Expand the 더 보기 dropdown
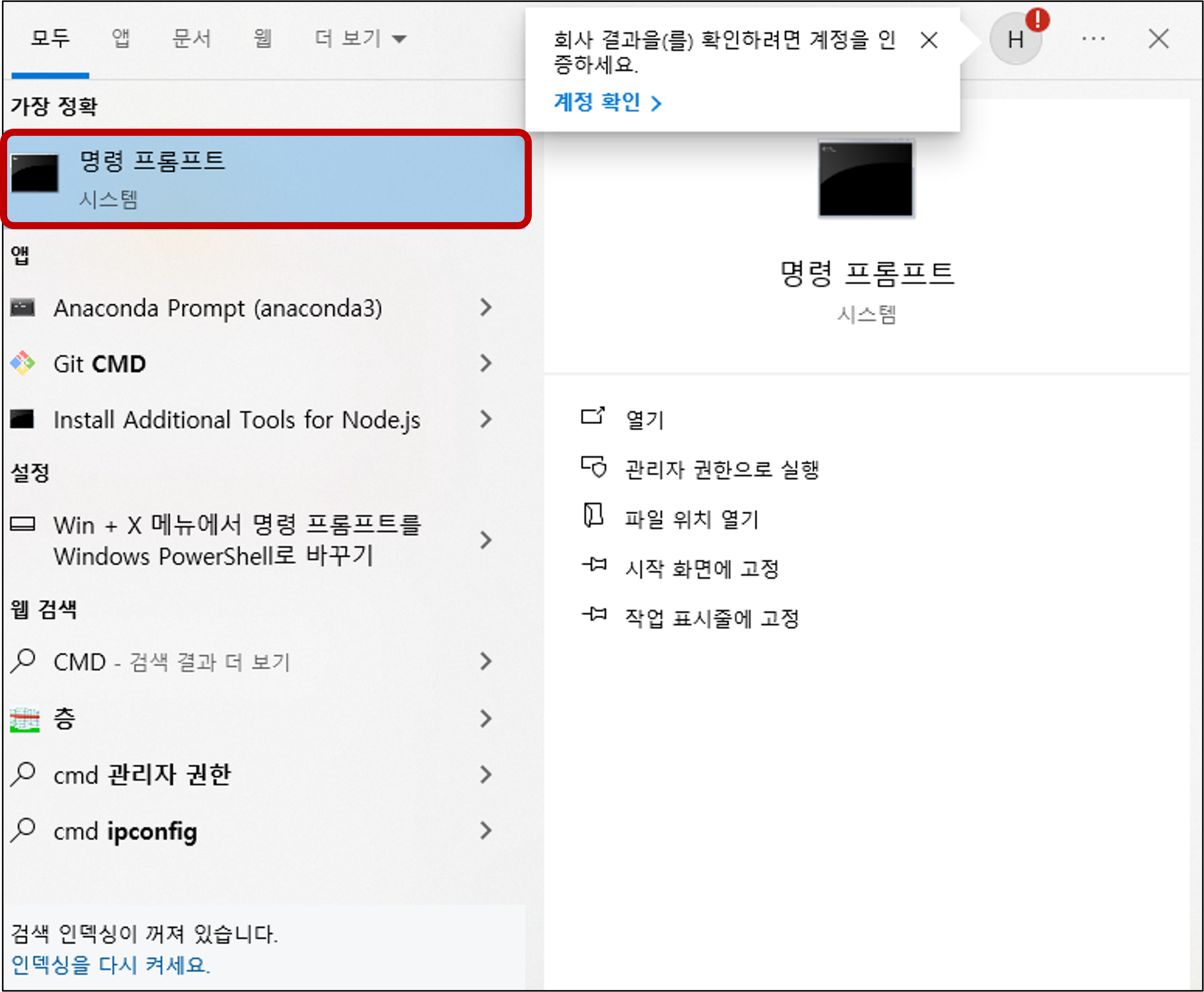 click(360, 39)
